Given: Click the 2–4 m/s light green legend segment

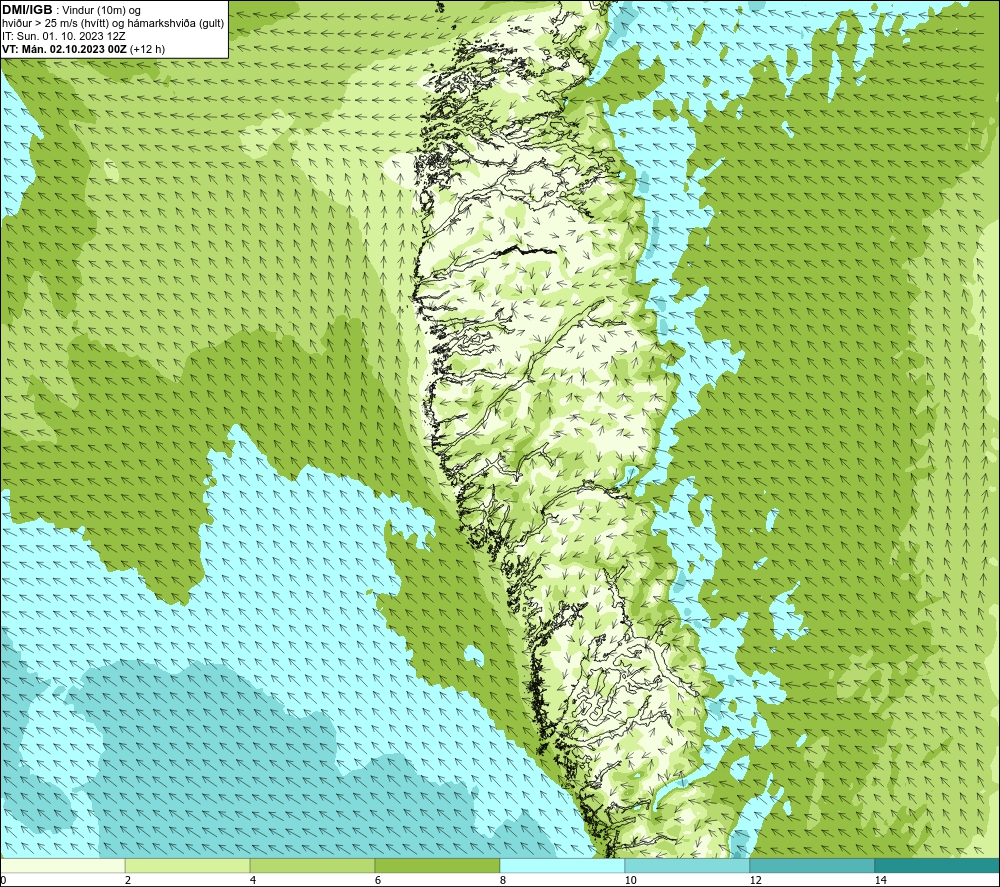Looking at the screenshot, I should 188,865.
